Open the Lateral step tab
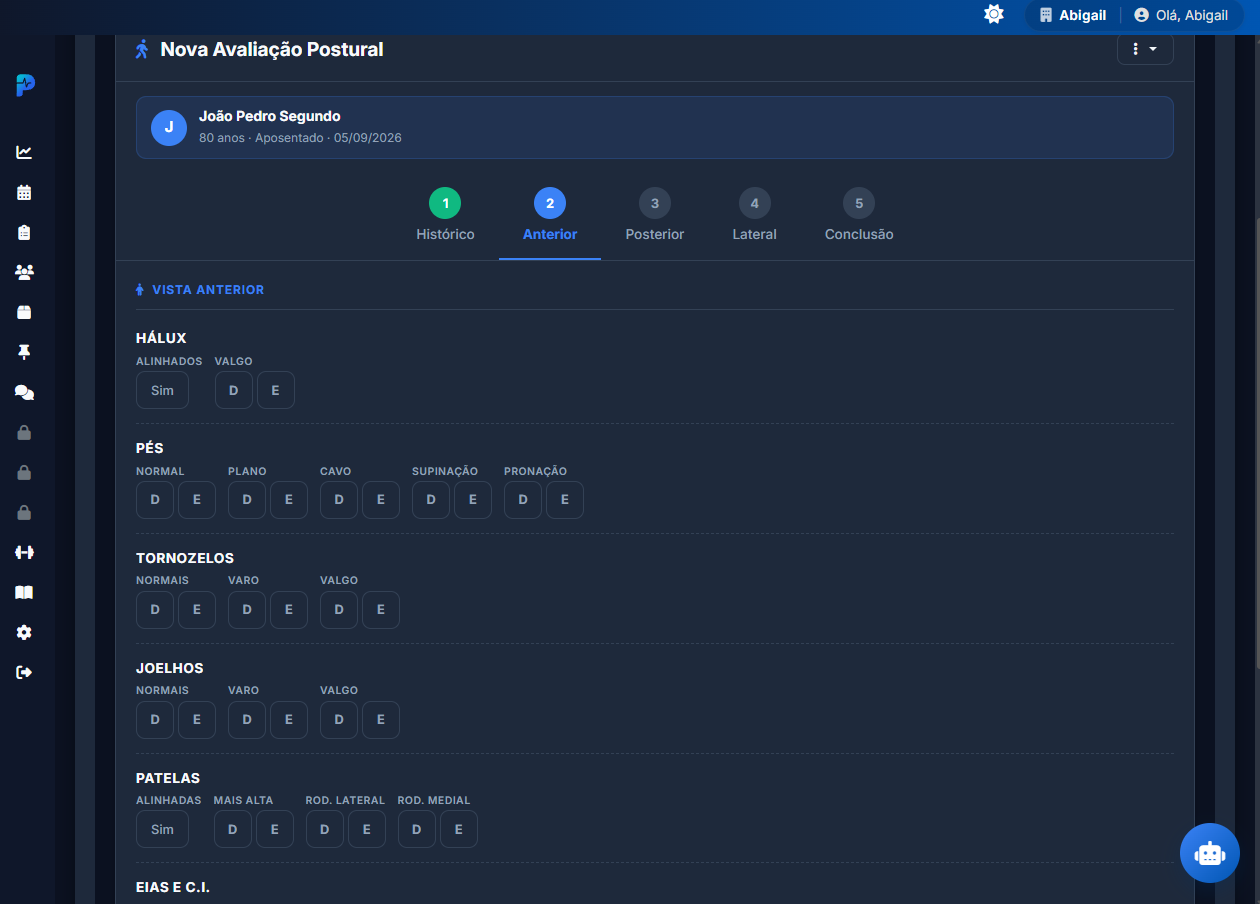The width and height of the screenshot is (1260, 904). click(x=755, y=216)
